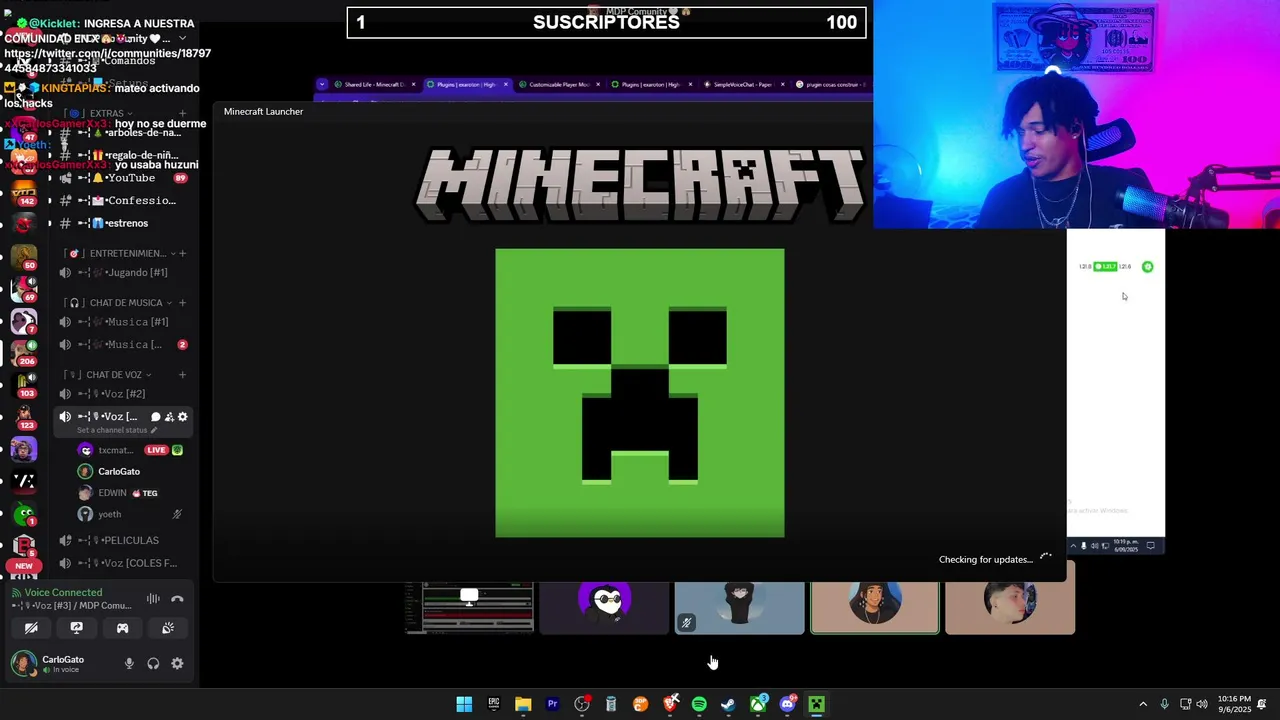
Task: Open Discord from taskbar
Action: (x=787, y=704)
